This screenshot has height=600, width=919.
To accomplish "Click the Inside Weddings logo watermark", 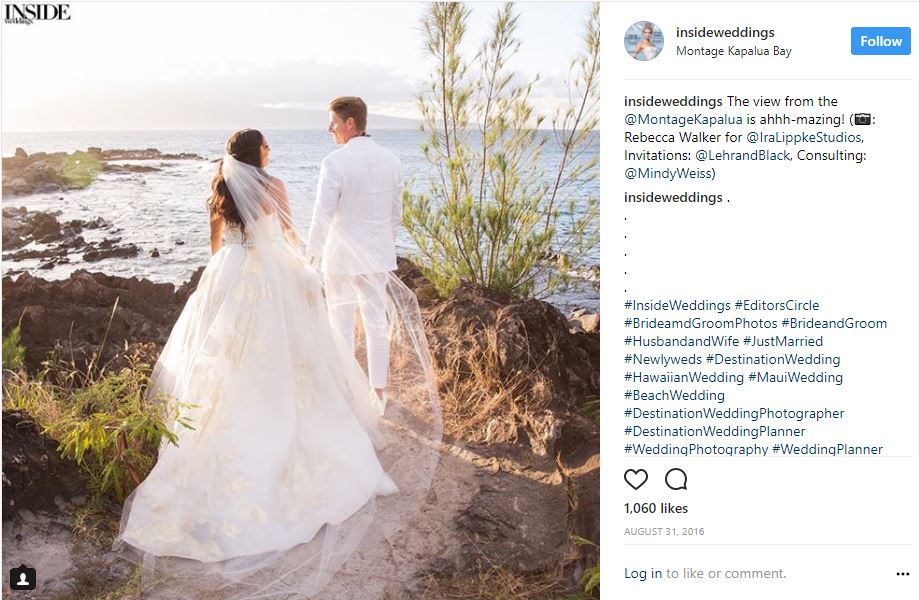I will [37, 13].
